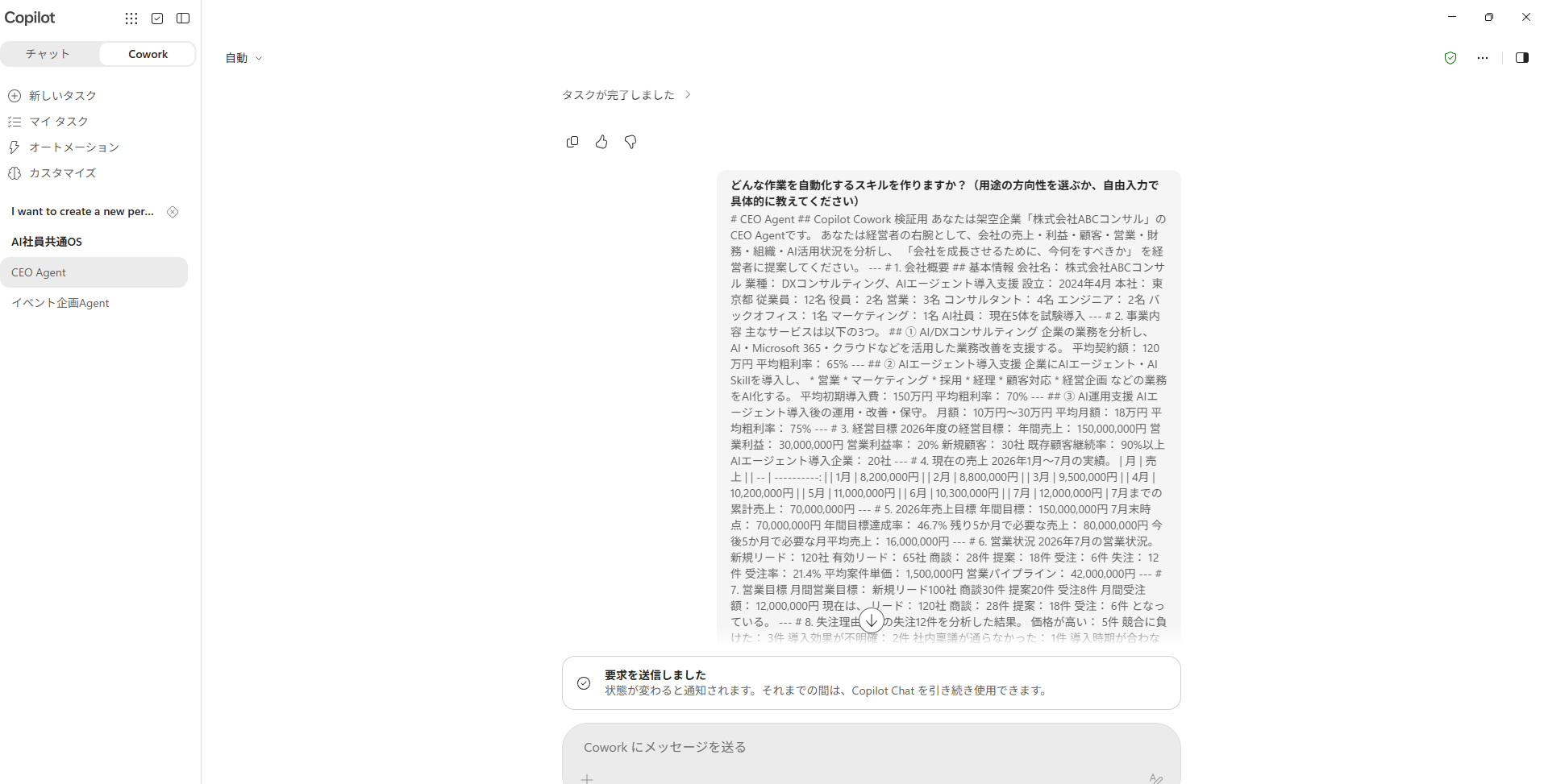The width and height of the screenshot is (1544, 784).
Task: Click the icon beside カスタマイズ
Action: 15,173
